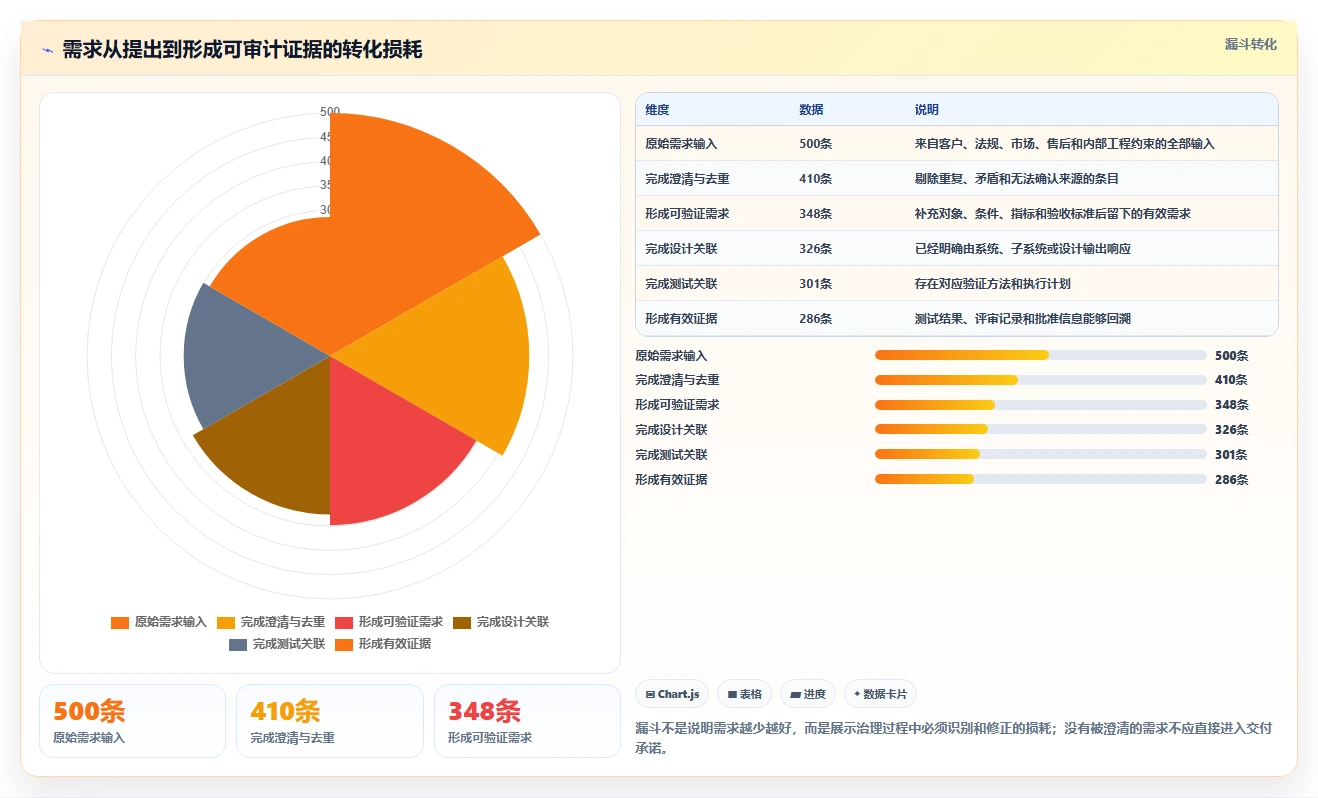Click the 漏斗转化 label in header
1318x798 pixels.
tap(1251, 45)
